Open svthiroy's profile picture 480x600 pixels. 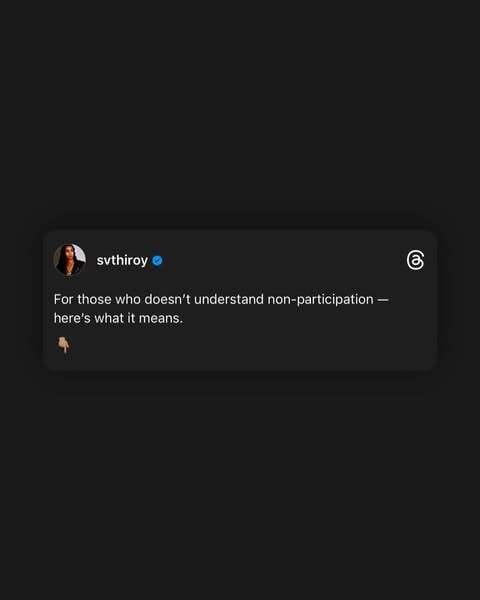[70, 260]
